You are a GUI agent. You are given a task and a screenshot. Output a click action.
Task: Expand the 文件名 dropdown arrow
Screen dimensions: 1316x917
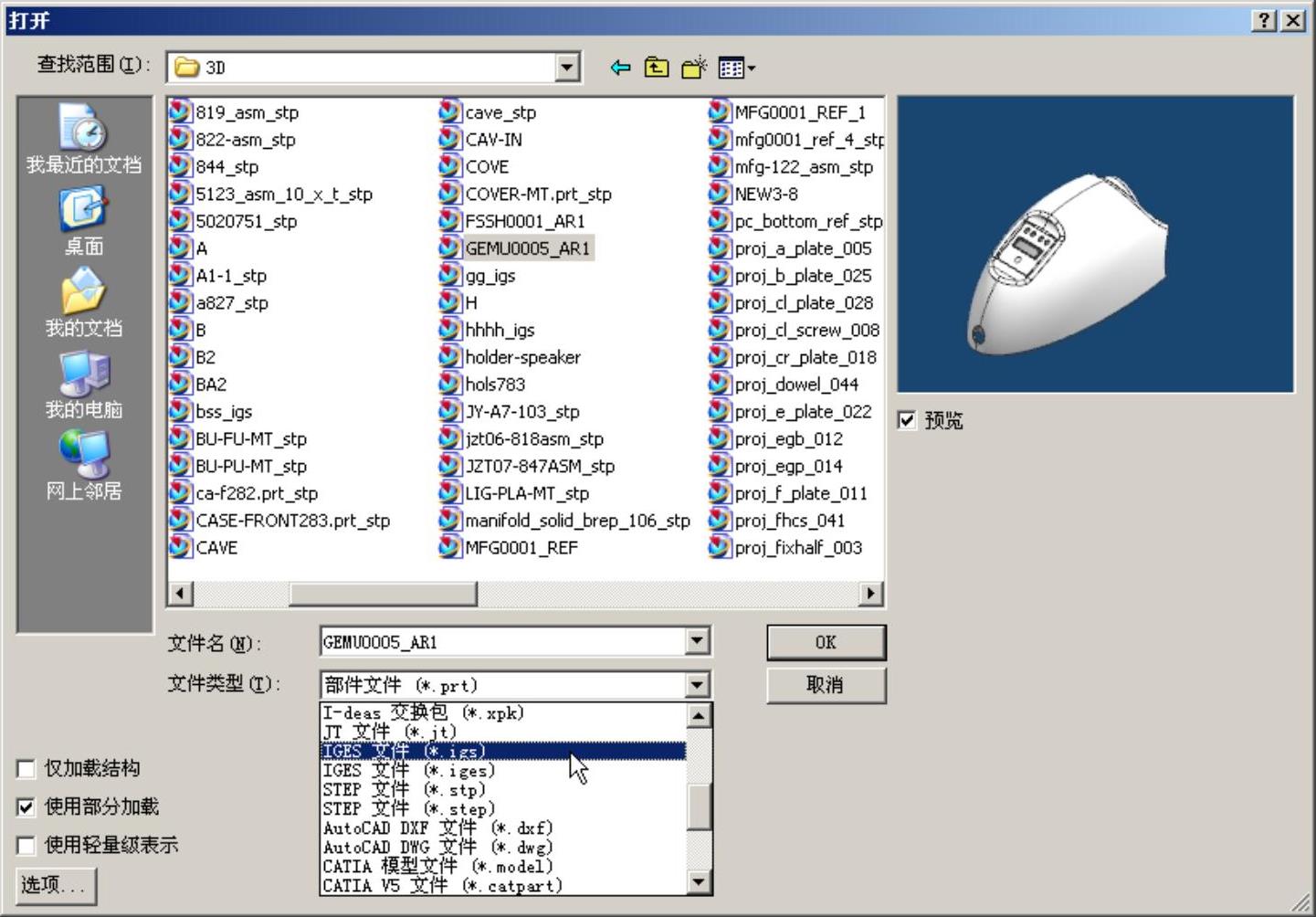pos(698,641)
